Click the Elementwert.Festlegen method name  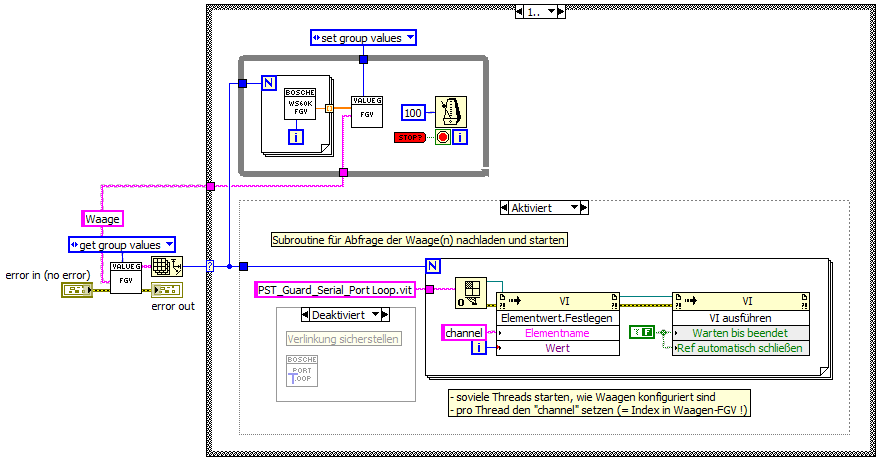(x=557, y=318)
